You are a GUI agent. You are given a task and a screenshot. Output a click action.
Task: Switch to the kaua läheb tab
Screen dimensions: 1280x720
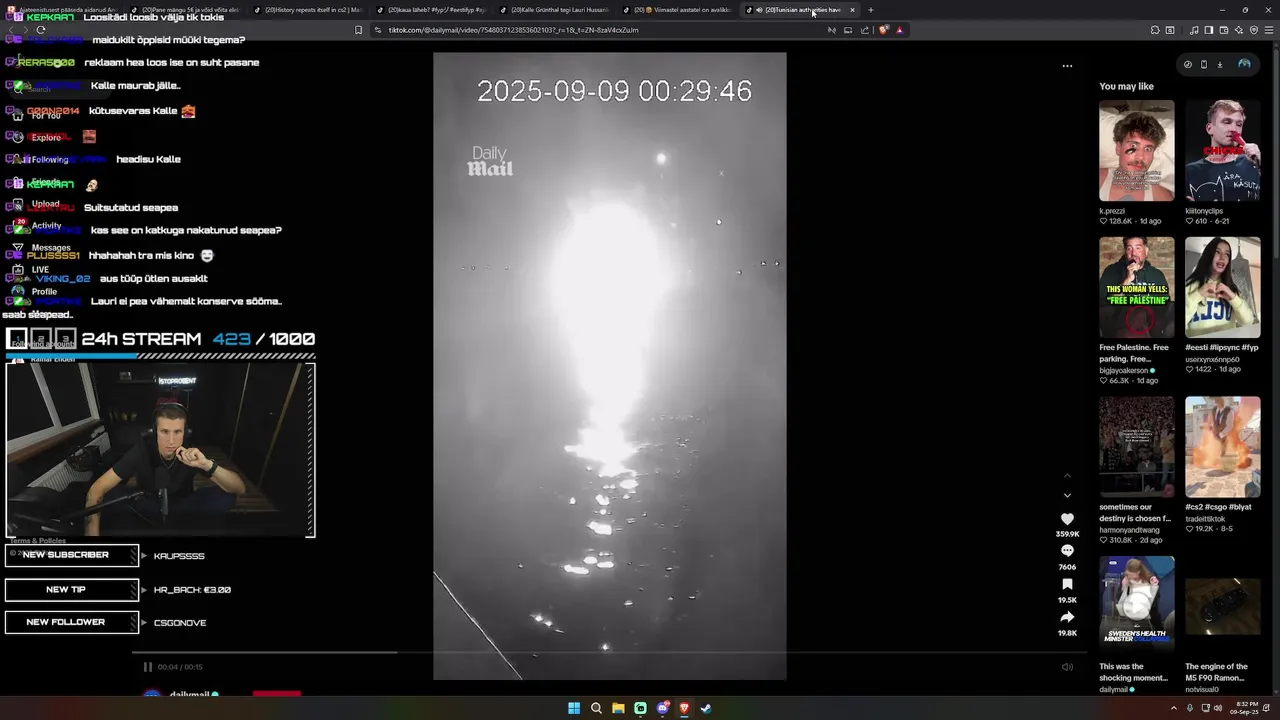point(431,10)
